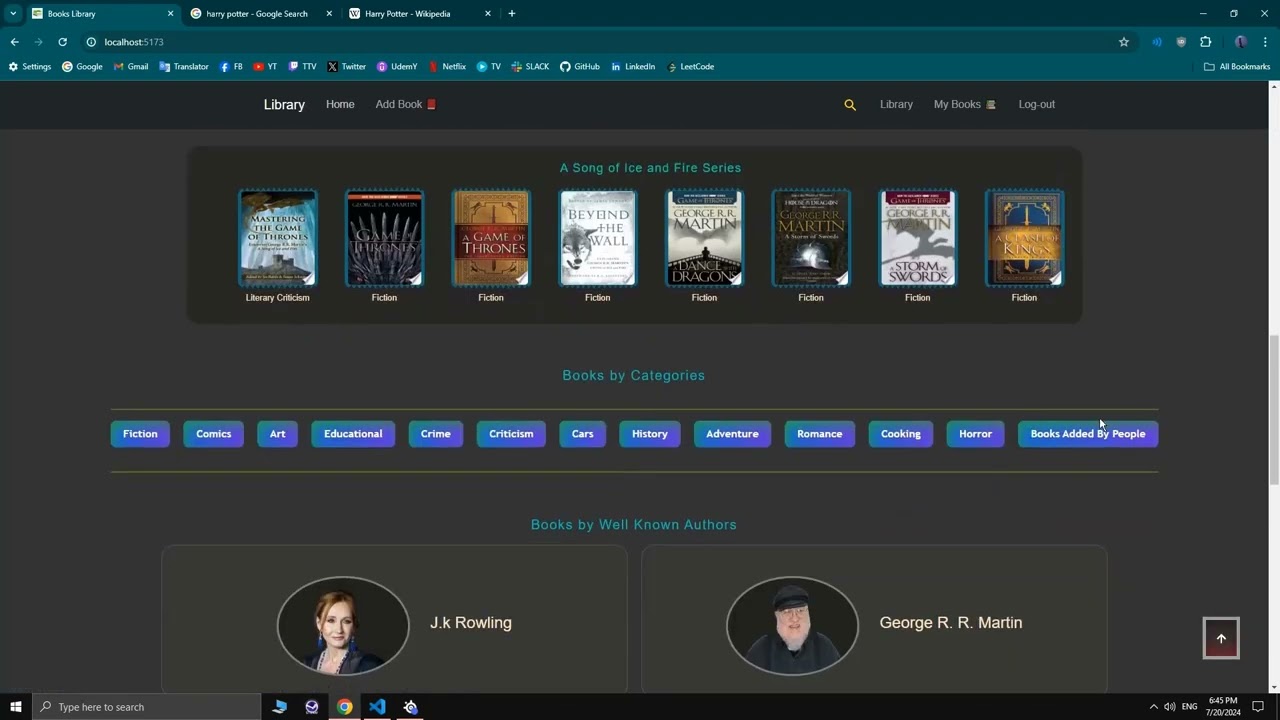Open the GitHub bookmark
This screenshot has width=1280, height=720.
[580, 67]
